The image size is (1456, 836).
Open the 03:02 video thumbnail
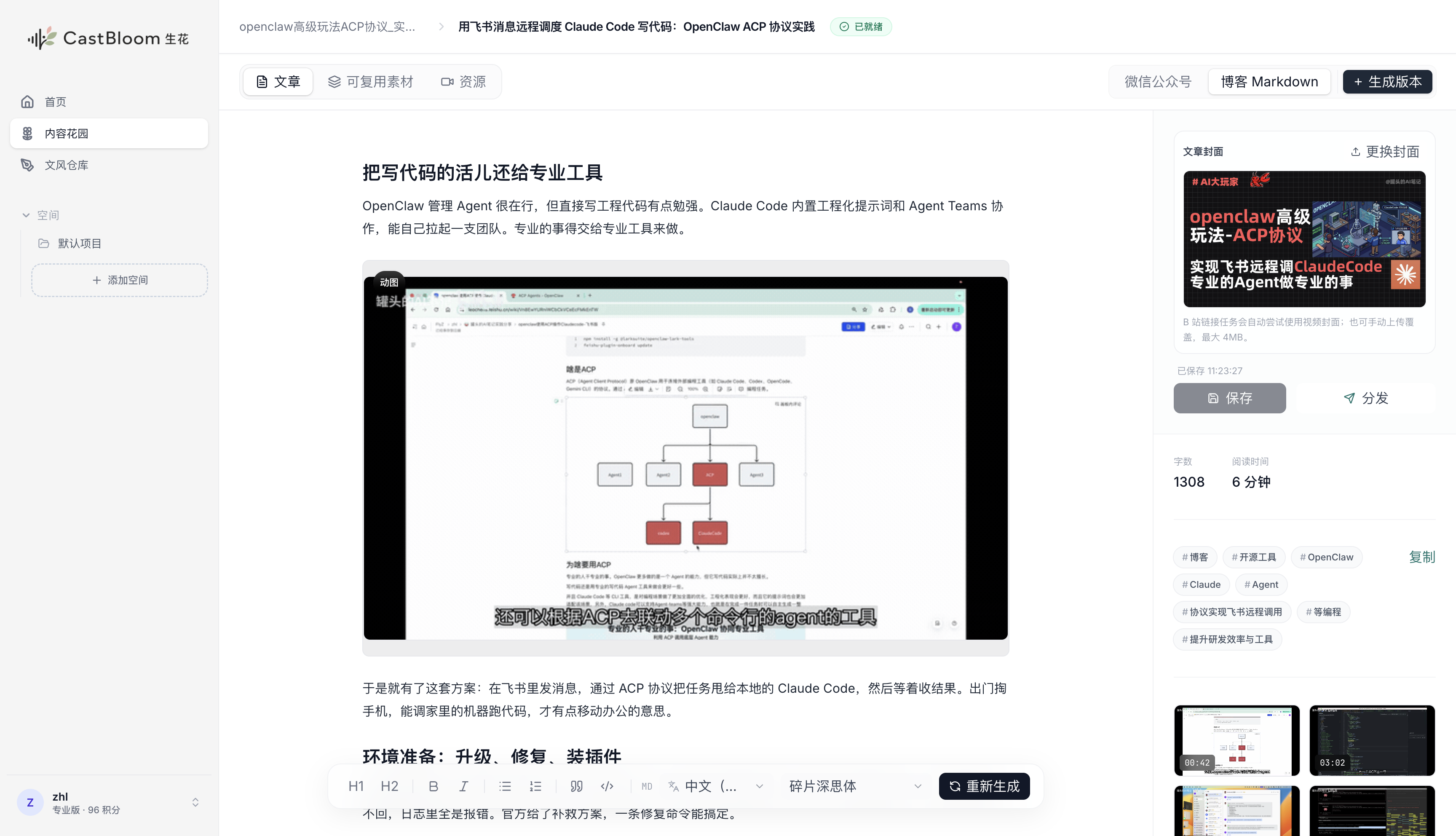(1372, 740)
